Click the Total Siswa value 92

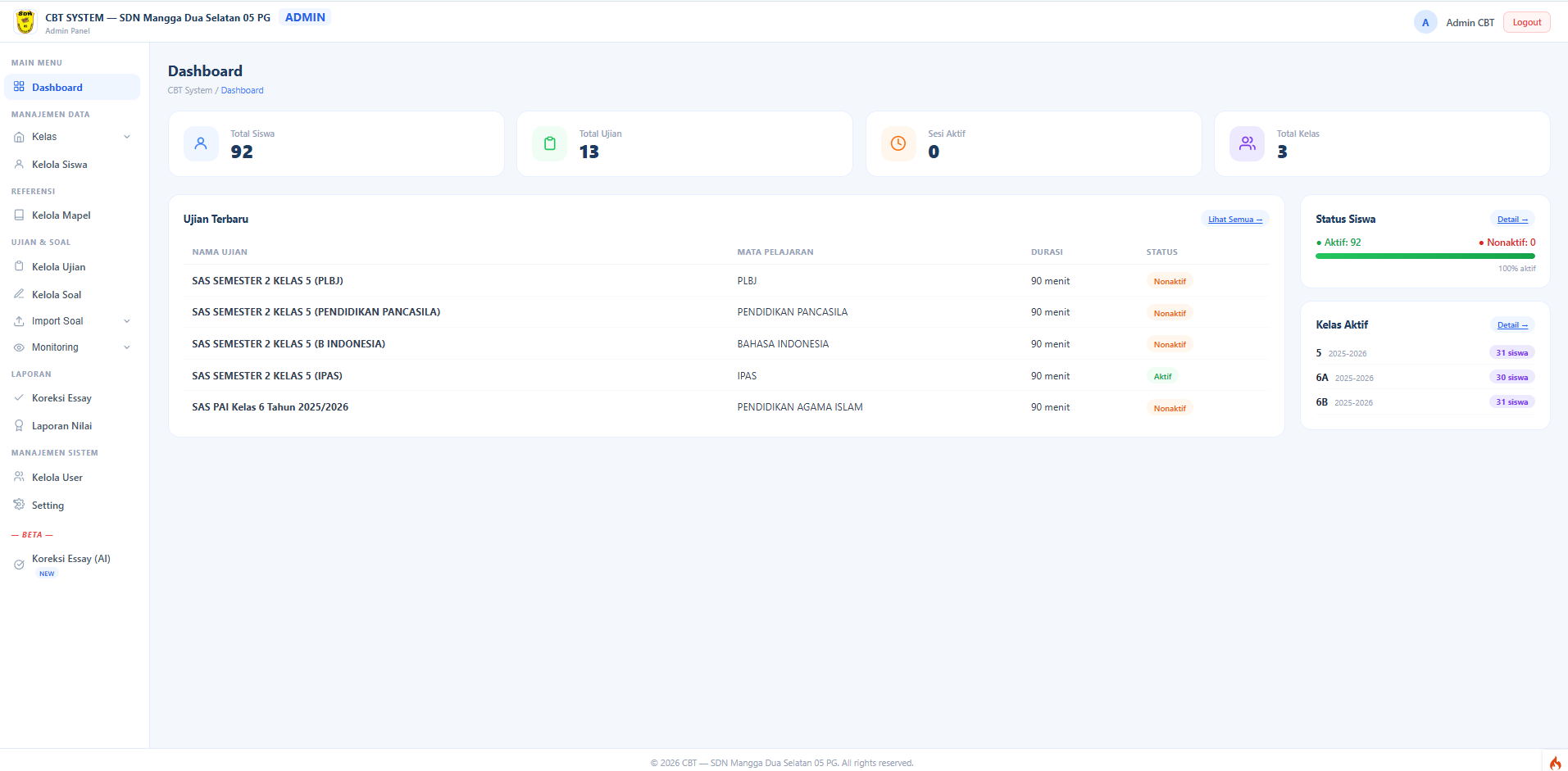coord(242,152)
